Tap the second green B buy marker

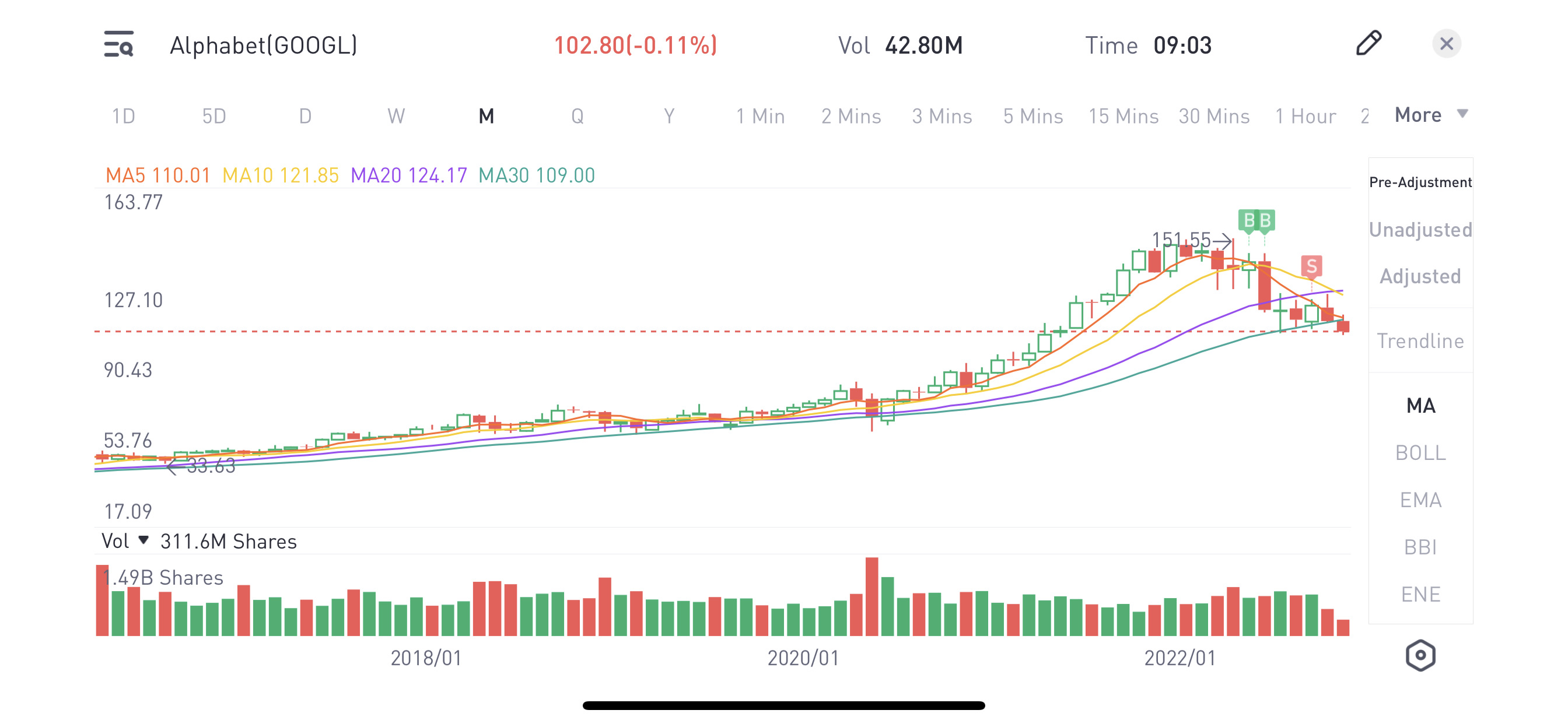point(1265,220)
